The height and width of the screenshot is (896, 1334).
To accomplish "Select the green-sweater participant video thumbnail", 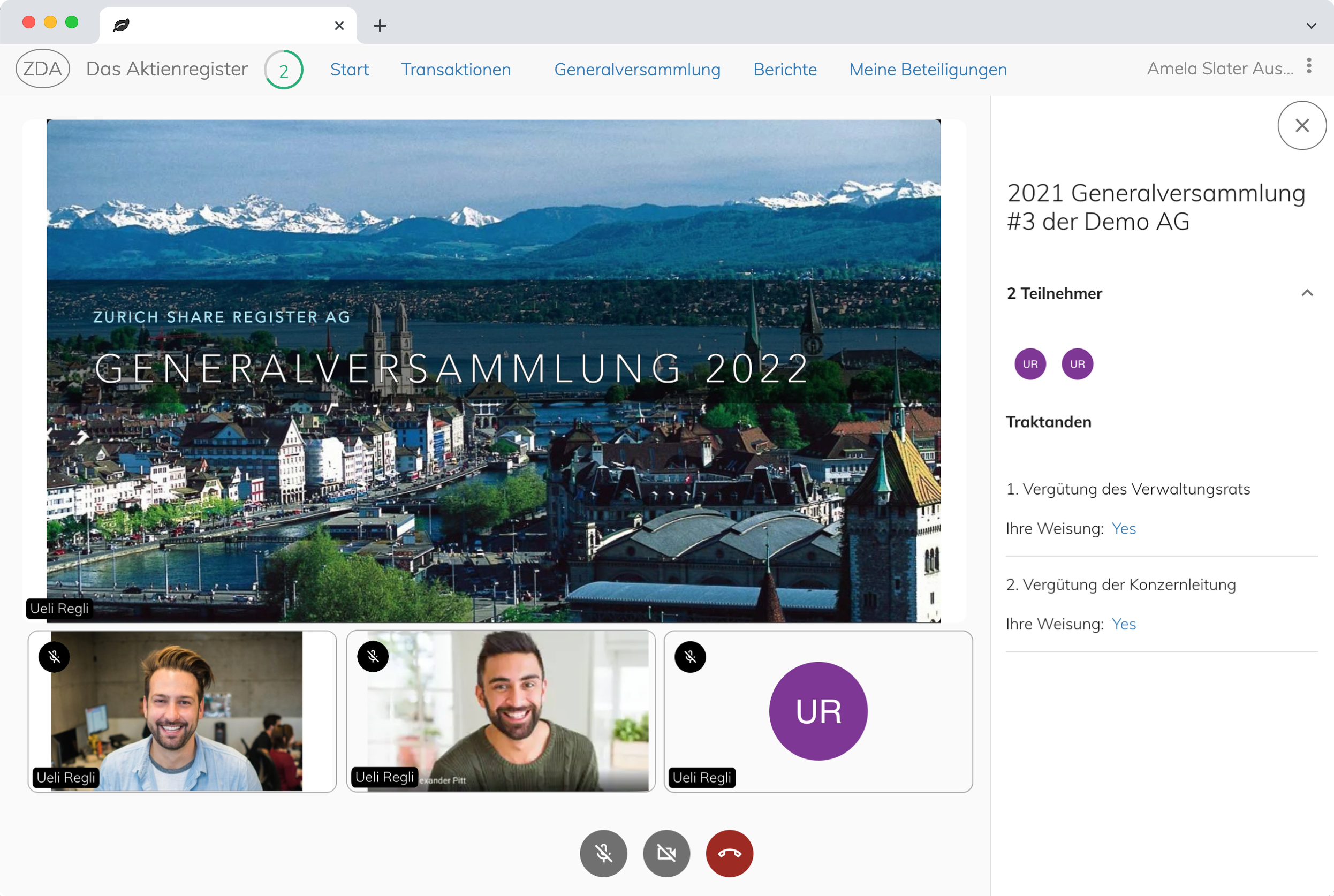I will click(500, 711).
